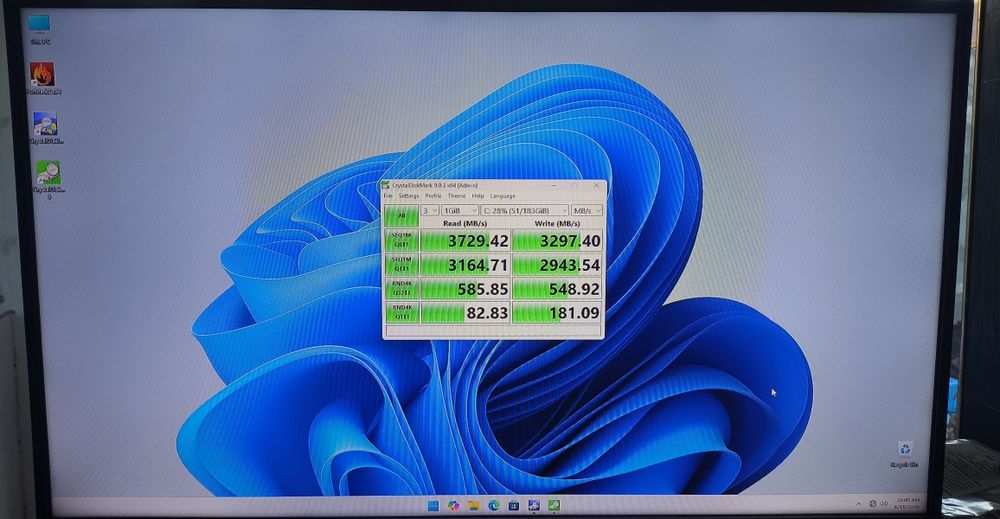Open the This PC desktop icon
The height and width of the screenshot is (519, 1000).
pyautogui.click(x=40, y=29)
